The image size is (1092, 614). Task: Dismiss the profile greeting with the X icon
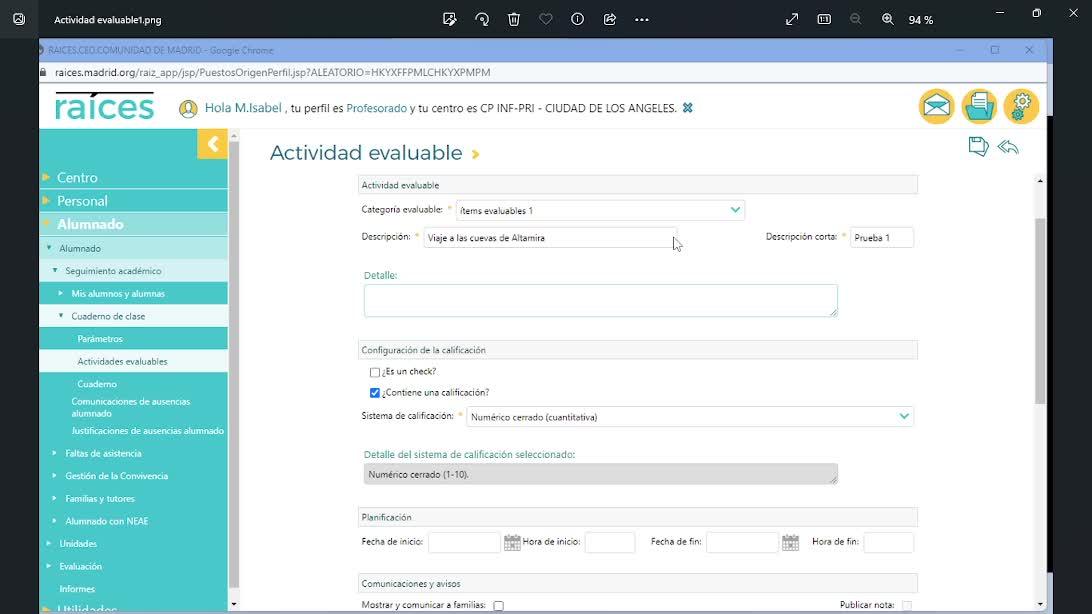click(687, 108)
